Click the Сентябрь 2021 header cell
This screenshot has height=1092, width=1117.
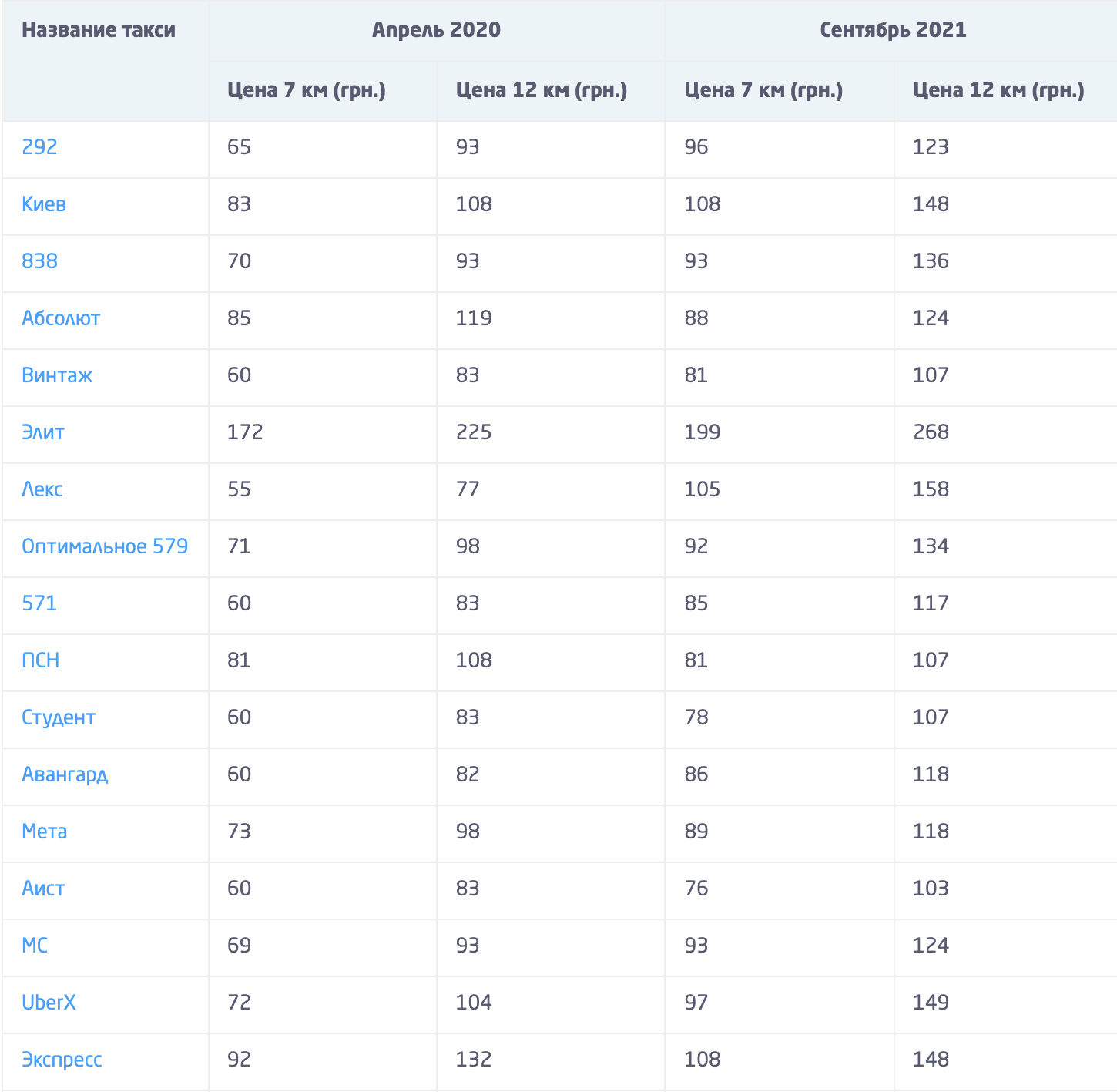893,30
